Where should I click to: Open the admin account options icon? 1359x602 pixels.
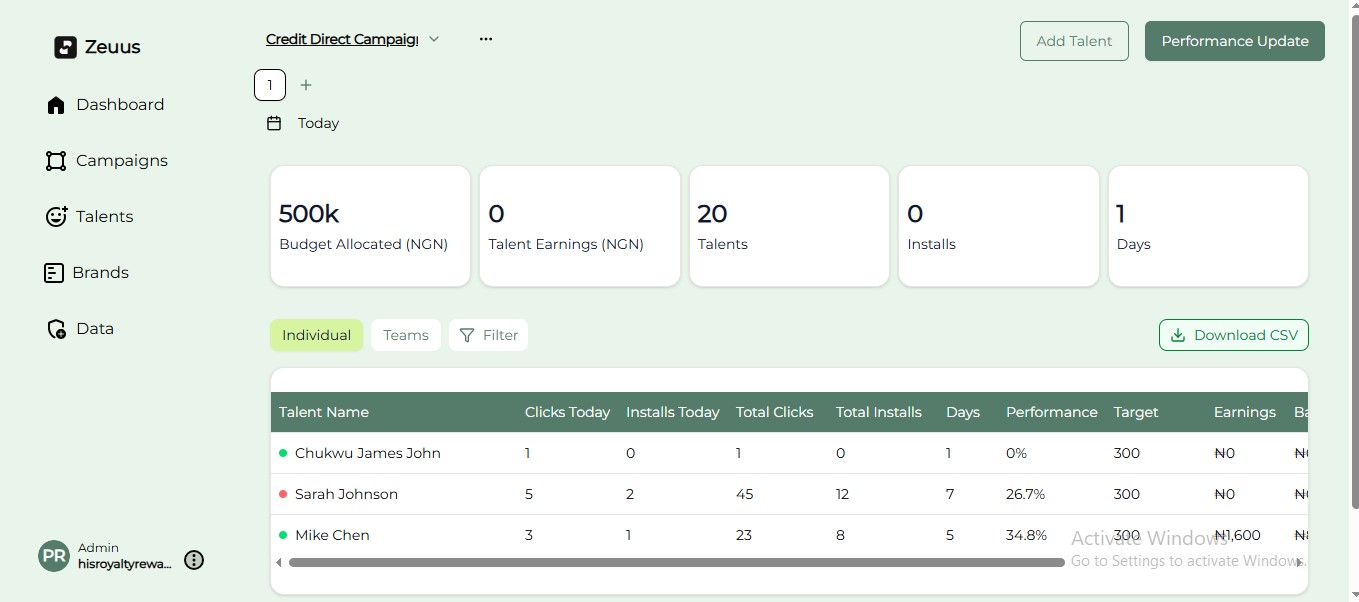(x=194, y=560)
